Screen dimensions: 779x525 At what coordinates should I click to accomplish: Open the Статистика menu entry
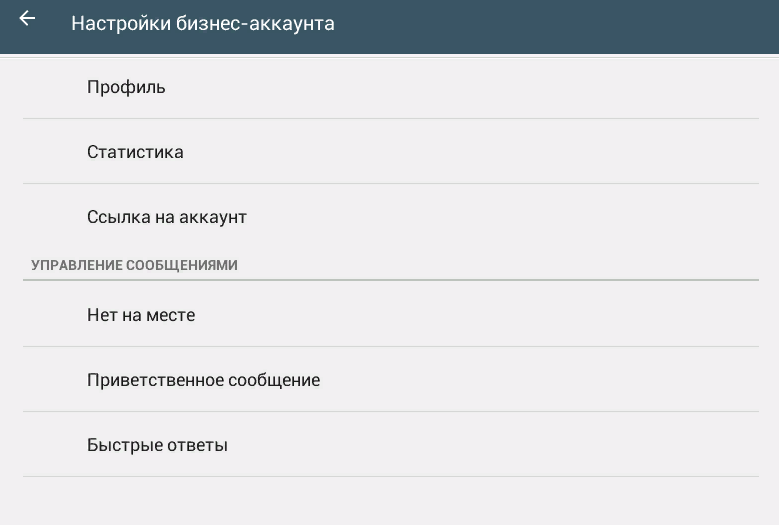point(135,152)
